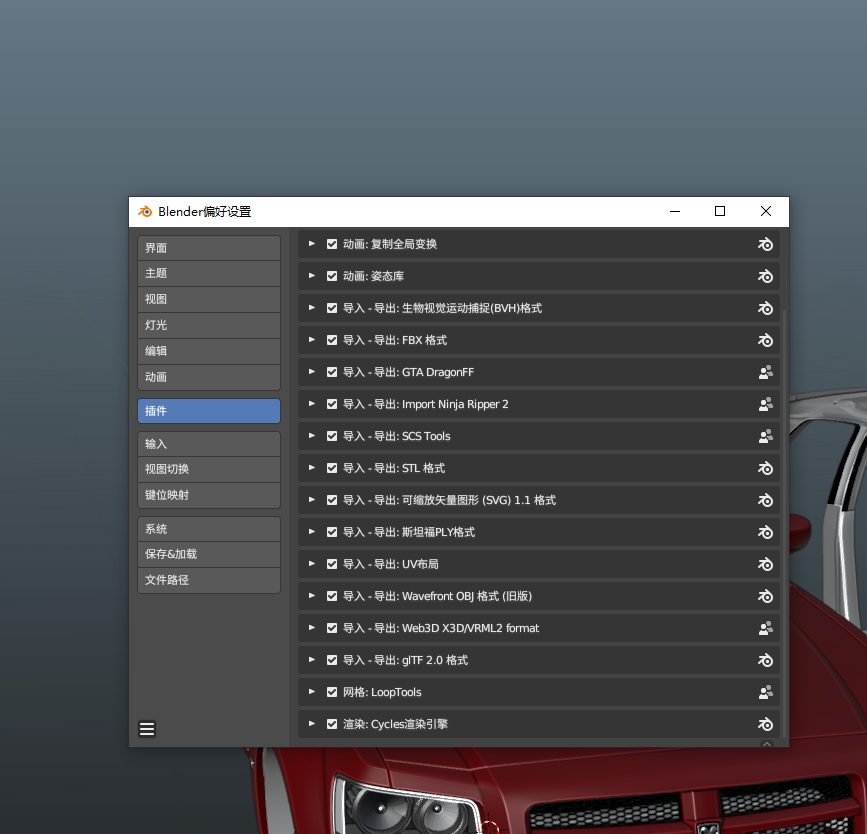Click community icon on Import Ninja Ripper 2 row

(x=765, y=404)
